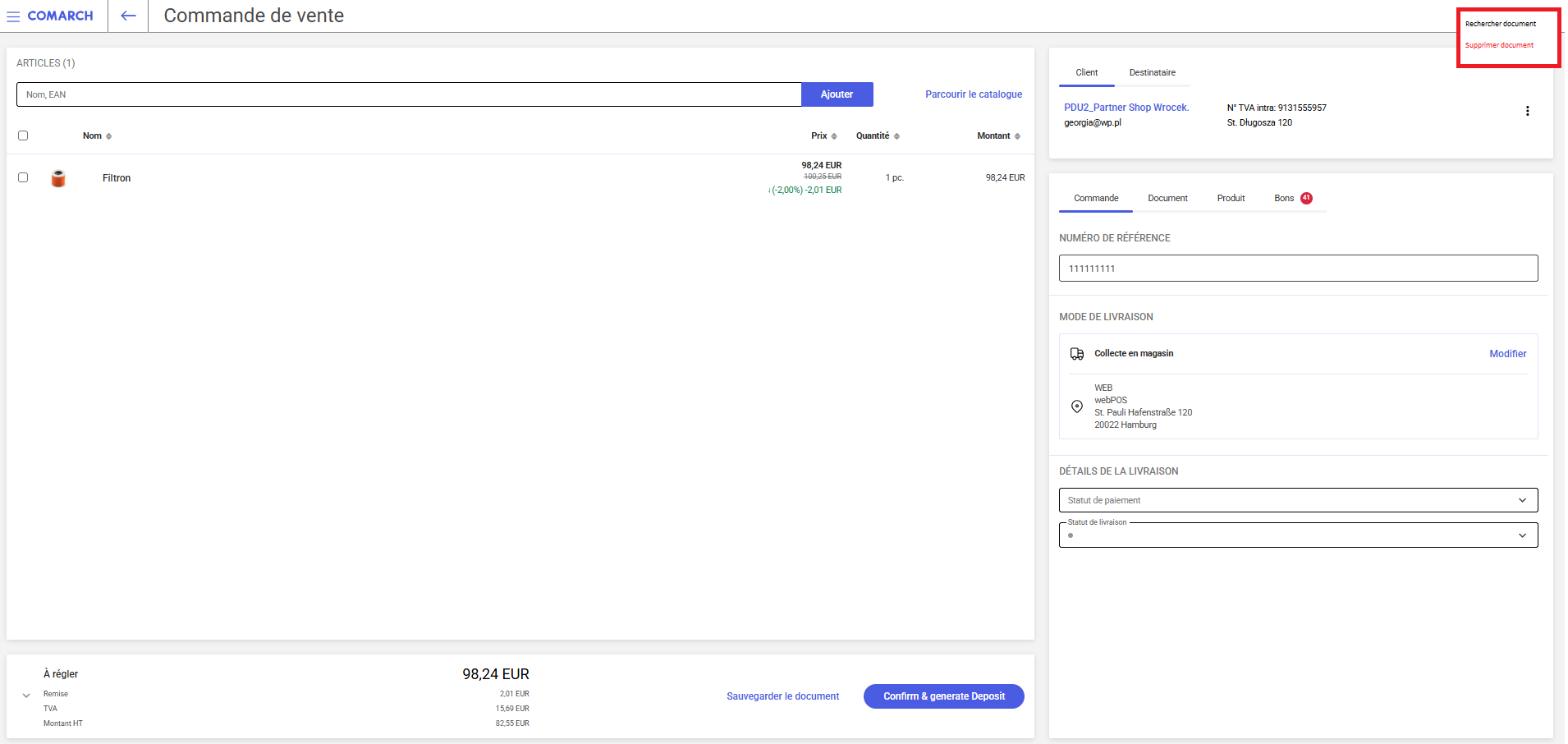Click the Filtron product thumbnail
1568x744 pixels.
[x=58, y=178]
